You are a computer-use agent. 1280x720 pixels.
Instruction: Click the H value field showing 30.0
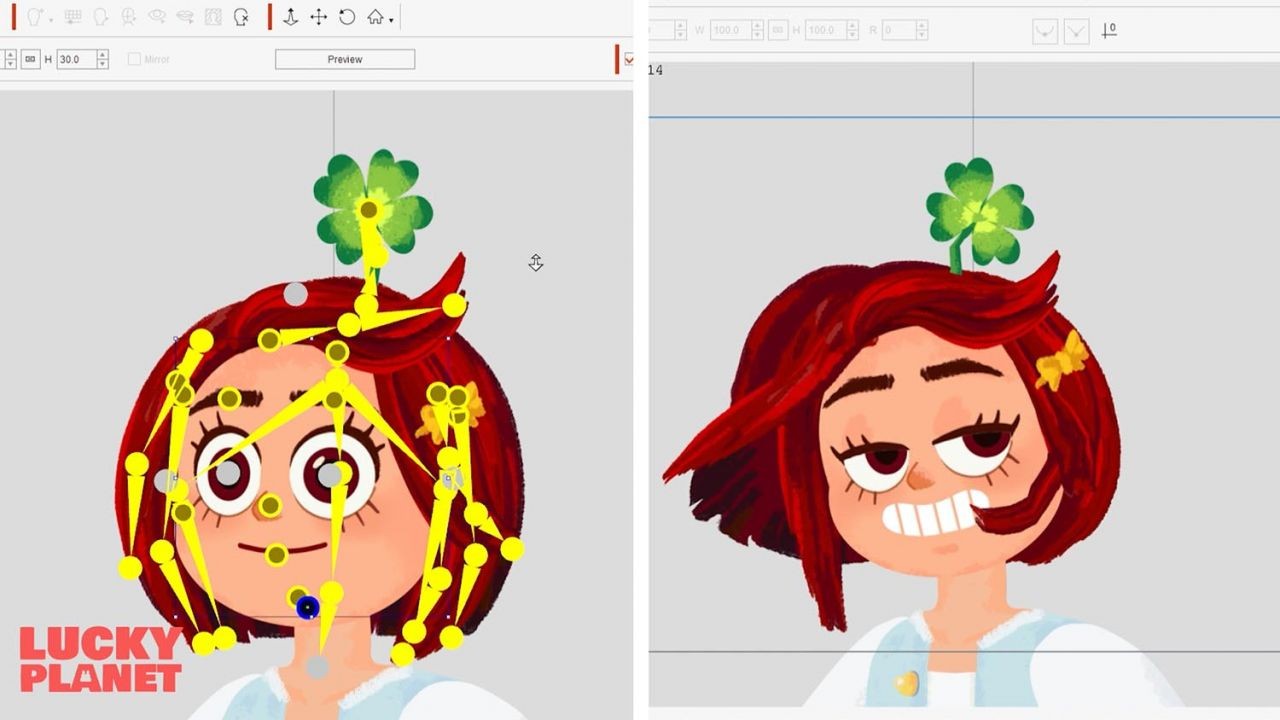(x=75, y=60)
